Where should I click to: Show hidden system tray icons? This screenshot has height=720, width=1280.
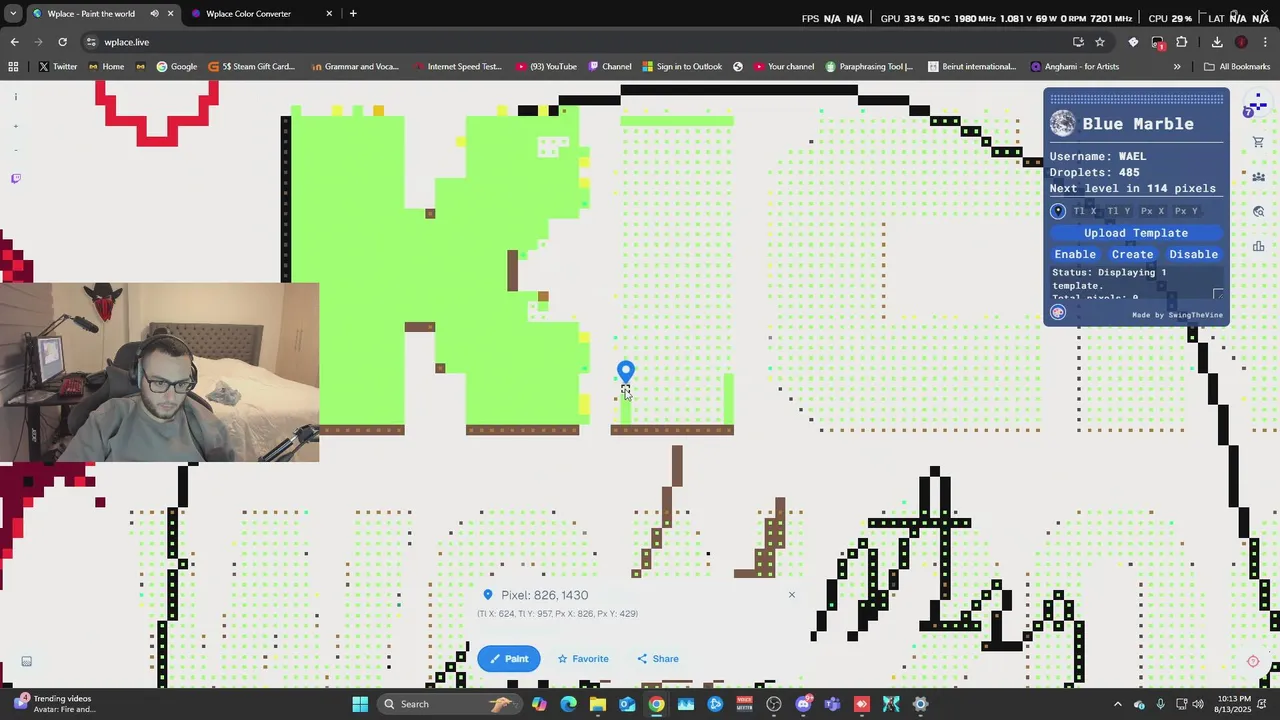click(x=1118, y=704)
